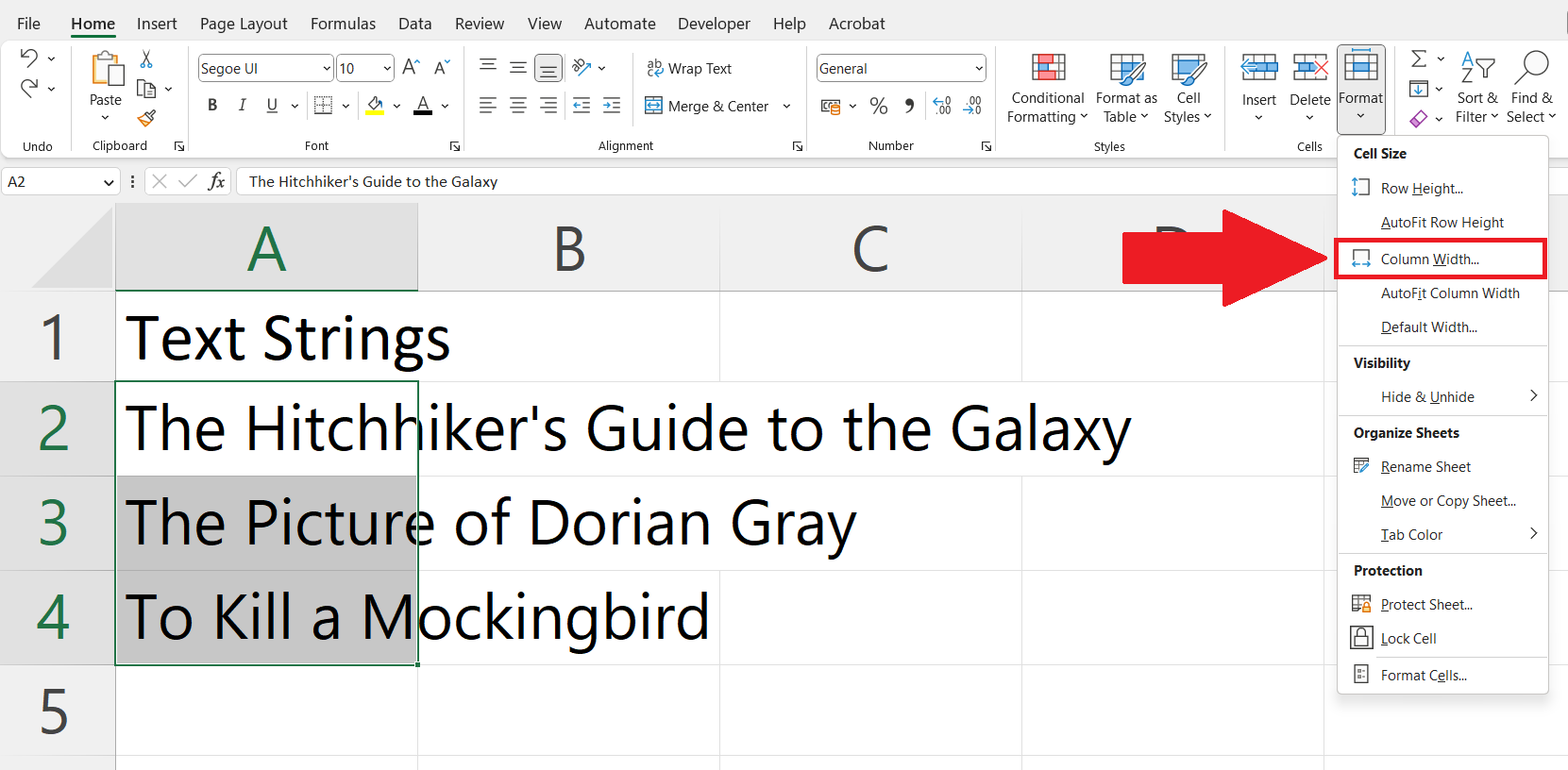Increase font size with the larger A icon
Screen dimensions: 1568x770
[411, 67]
